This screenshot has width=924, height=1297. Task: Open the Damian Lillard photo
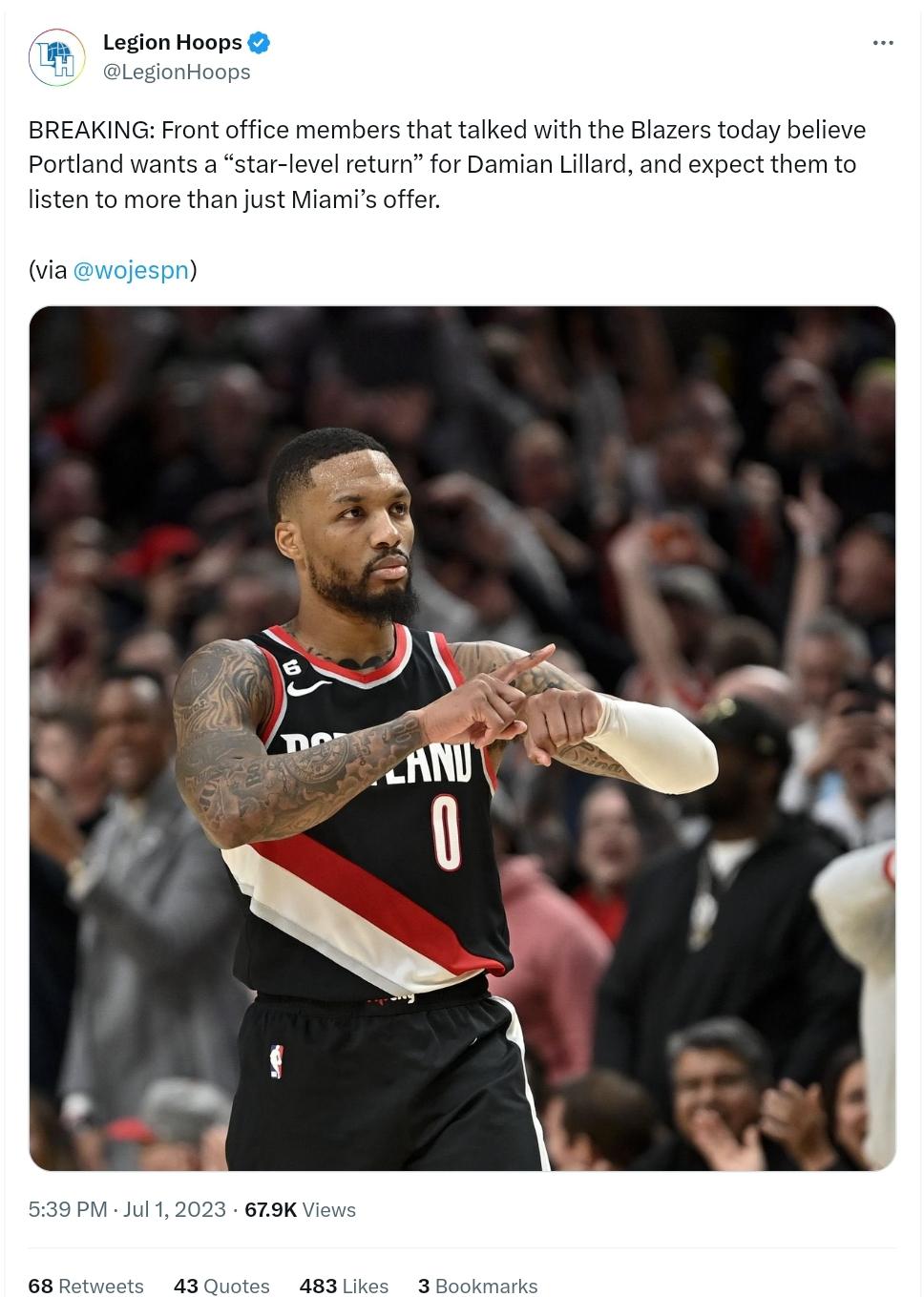tap(462, 738)
